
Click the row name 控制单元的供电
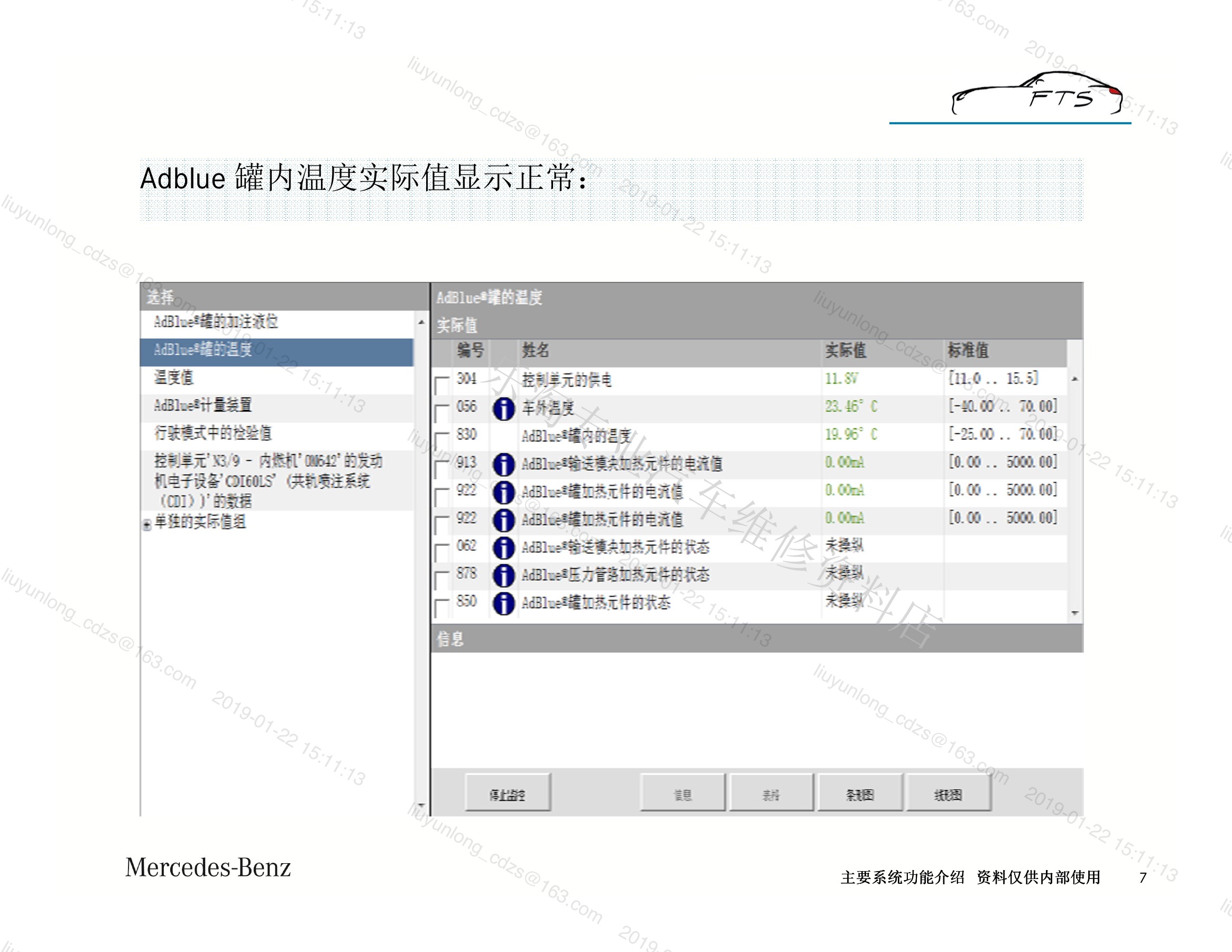point(566,380)
